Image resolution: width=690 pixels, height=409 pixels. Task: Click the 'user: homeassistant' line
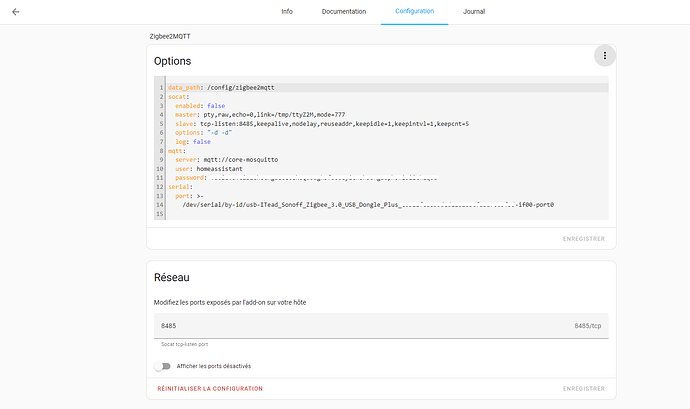click(x=209, y=169)
